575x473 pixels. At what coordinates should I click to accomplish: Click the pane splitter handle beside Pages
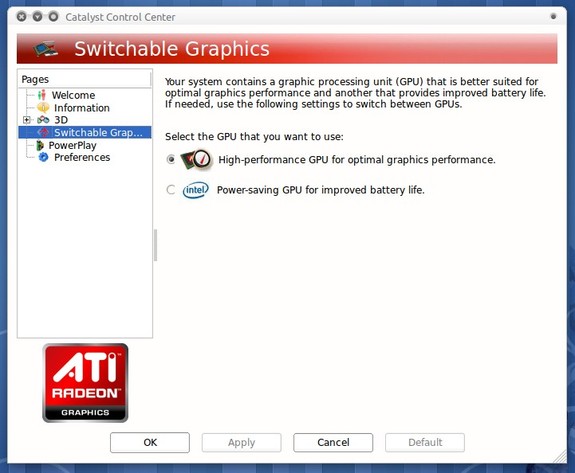coord(155,245)
